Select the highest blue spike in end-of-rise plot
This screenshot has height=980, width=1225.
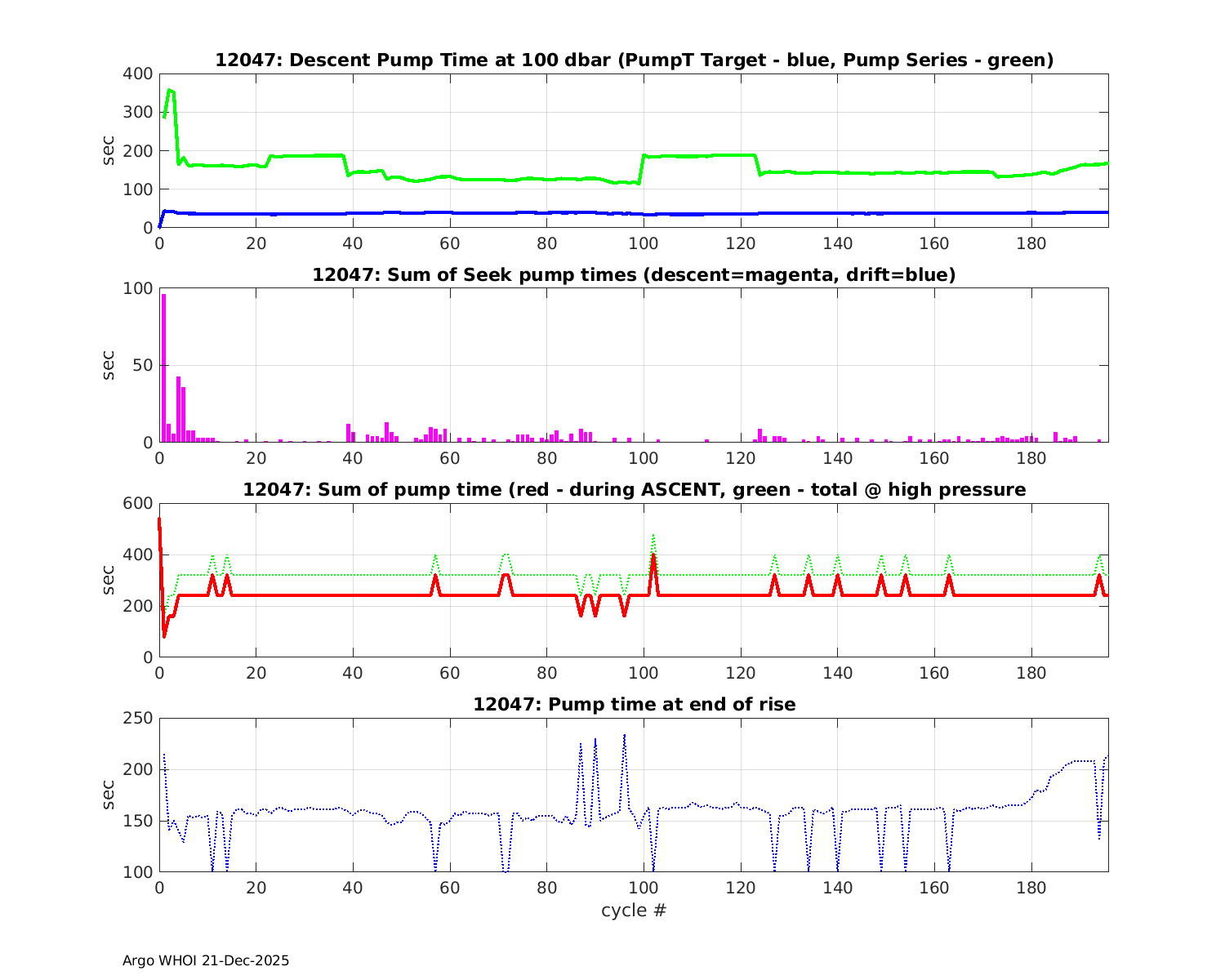tap(624, 736)
